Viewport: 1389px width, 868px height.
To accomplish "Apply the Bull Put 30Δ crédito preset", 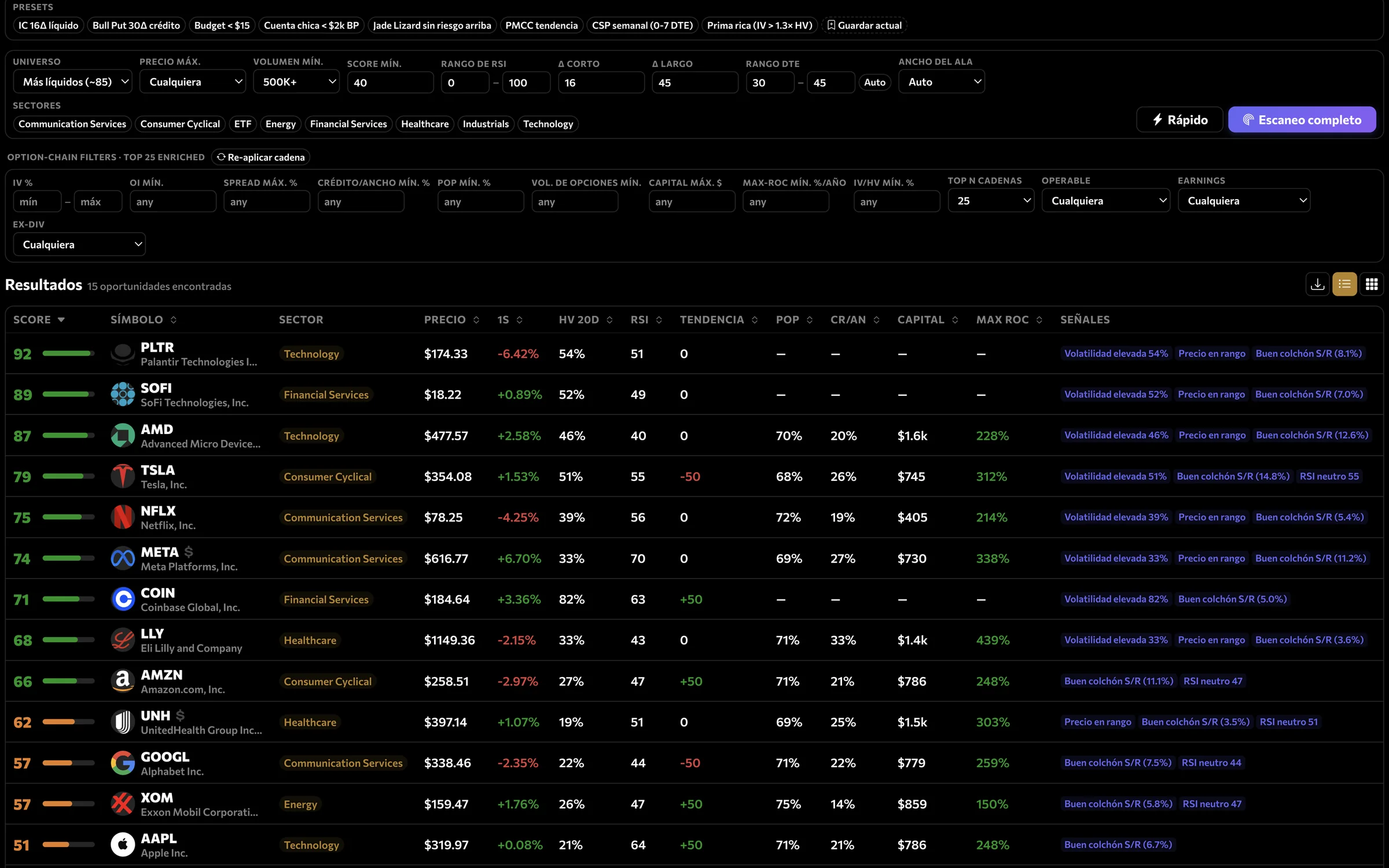I will click(x=137, y=25).
